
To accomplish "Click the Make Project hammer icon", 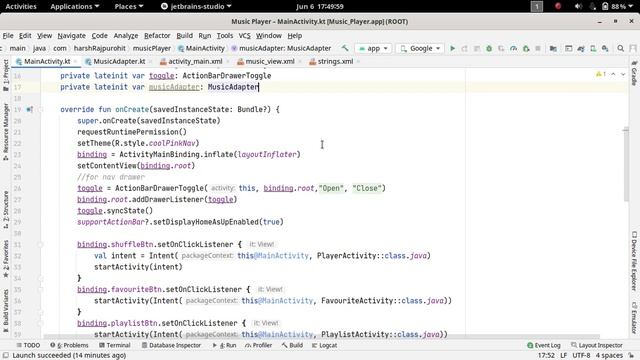I will (345, 48).
